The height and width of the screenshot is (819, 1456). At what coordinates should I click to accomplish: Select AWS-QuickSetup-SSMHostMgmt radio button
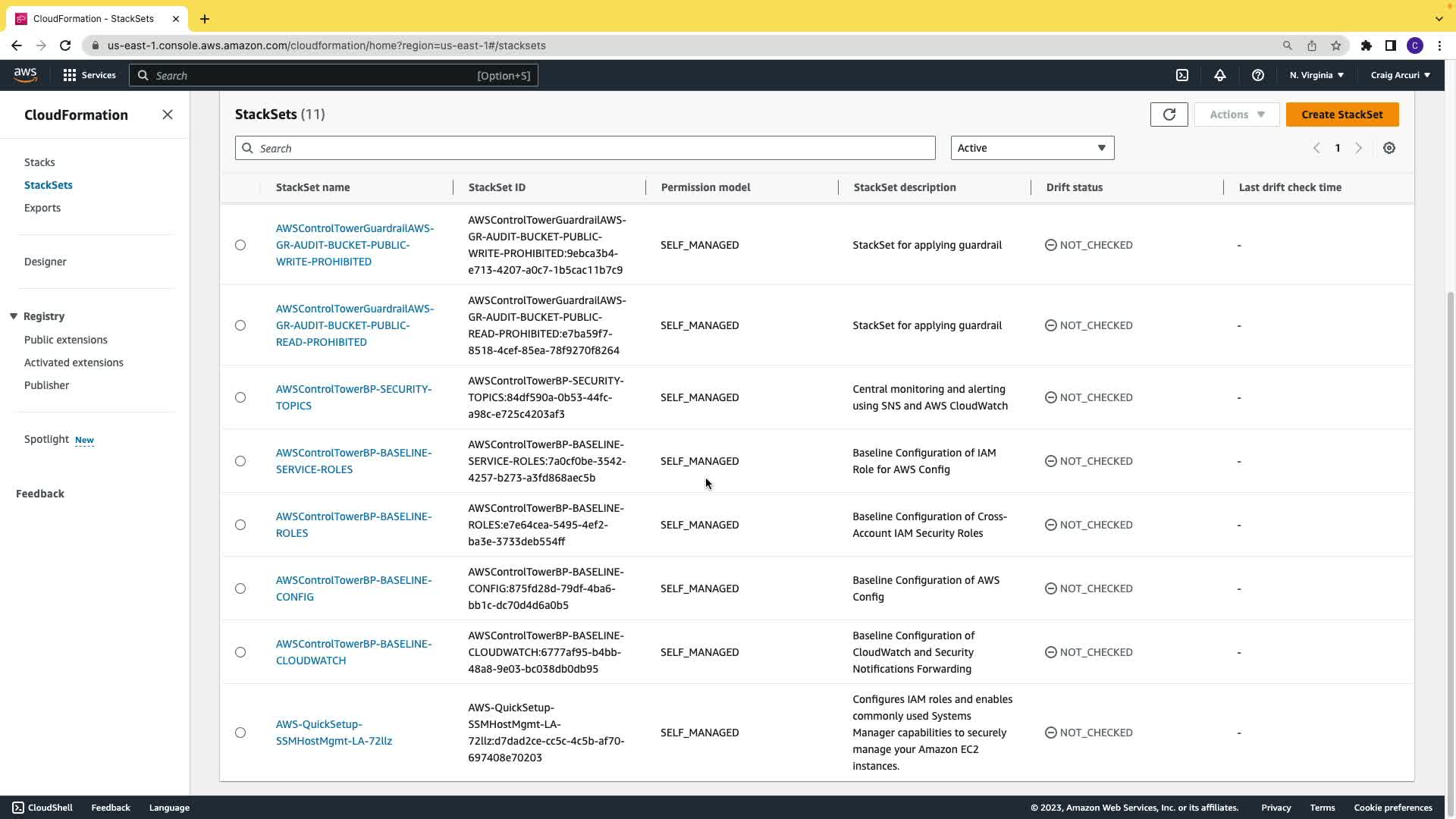pos(240,733)
